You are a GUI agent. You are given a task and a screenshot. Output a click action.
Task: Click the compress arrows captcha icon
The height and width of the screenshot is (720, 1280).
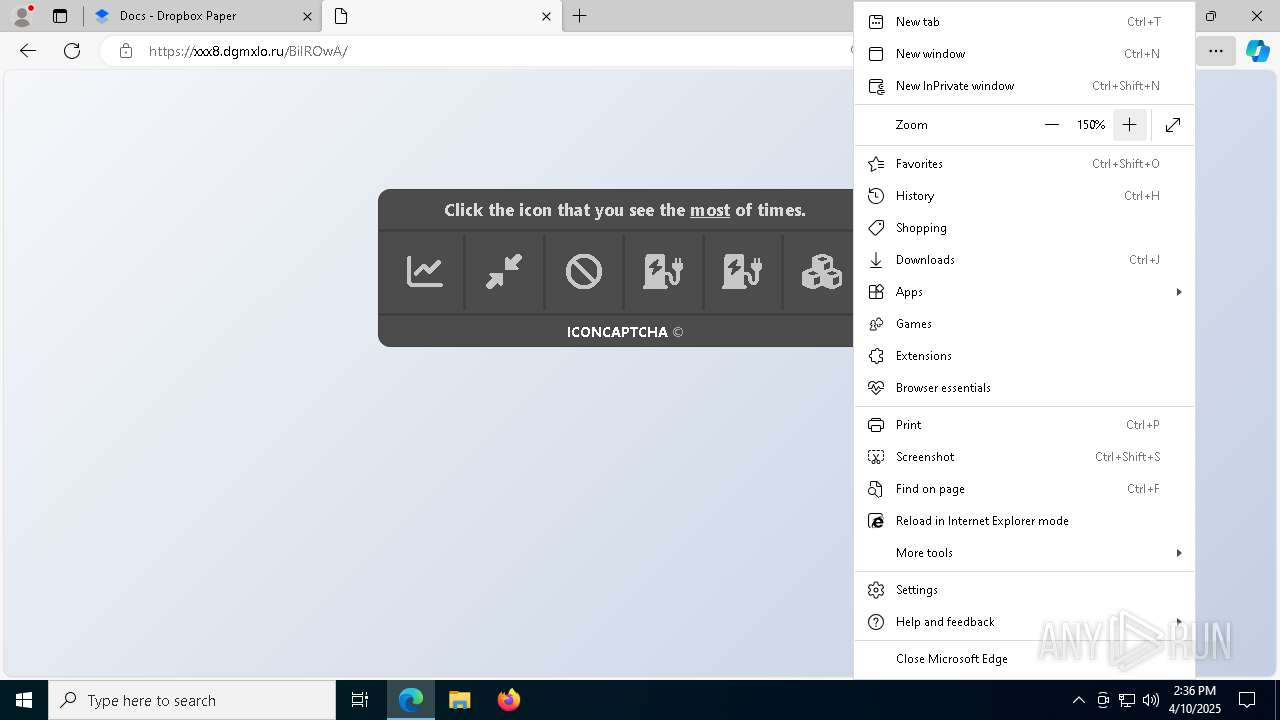tap(504, 271)
